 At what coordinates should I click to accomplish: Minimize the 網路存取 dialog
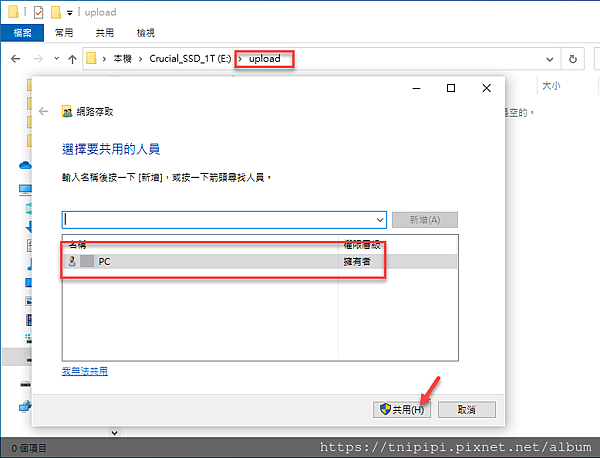click(416, 88)
